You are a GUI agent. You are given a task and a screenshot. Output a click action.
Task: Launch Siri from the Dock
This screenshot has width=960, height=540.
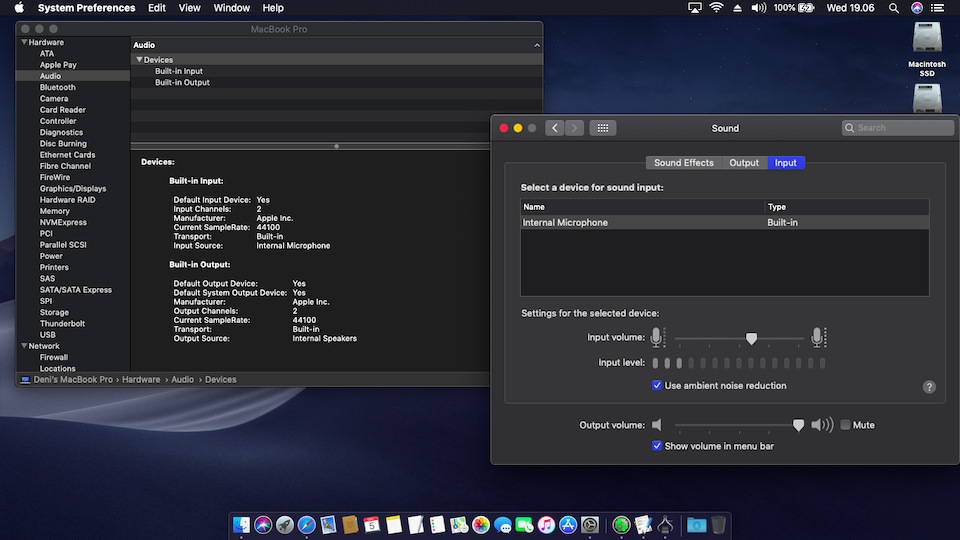click(x=263, y=525)
